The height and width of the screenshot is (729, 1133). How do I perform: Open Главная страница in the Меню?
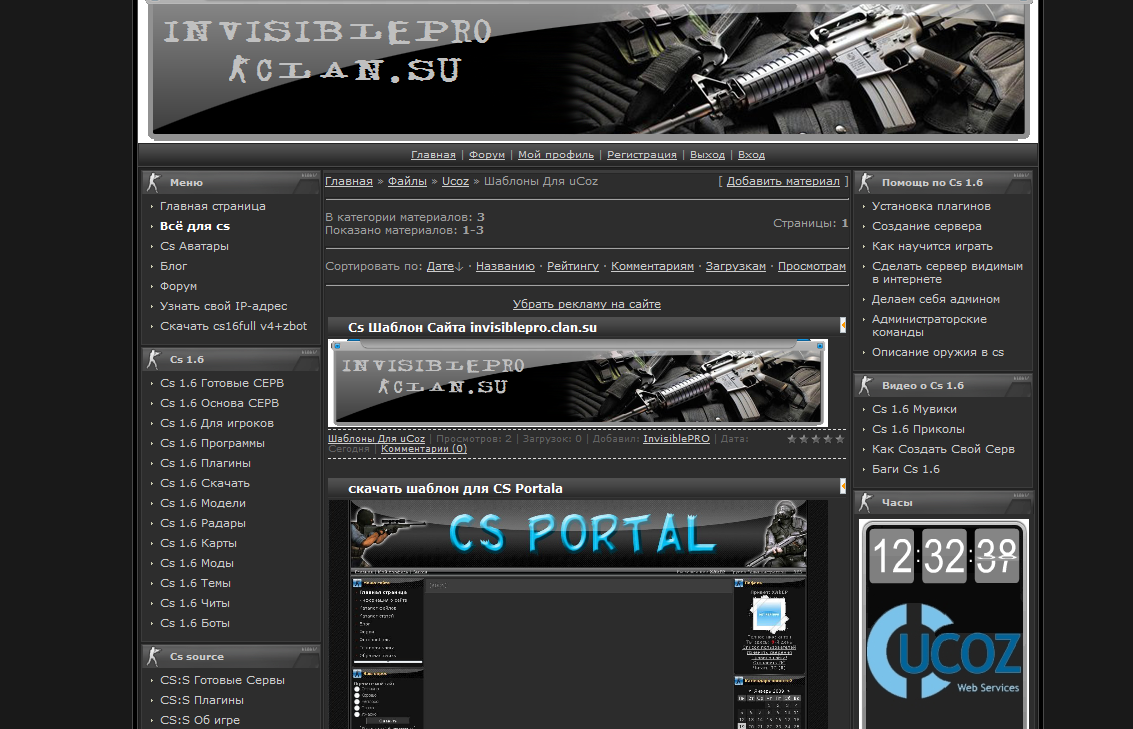212,207
